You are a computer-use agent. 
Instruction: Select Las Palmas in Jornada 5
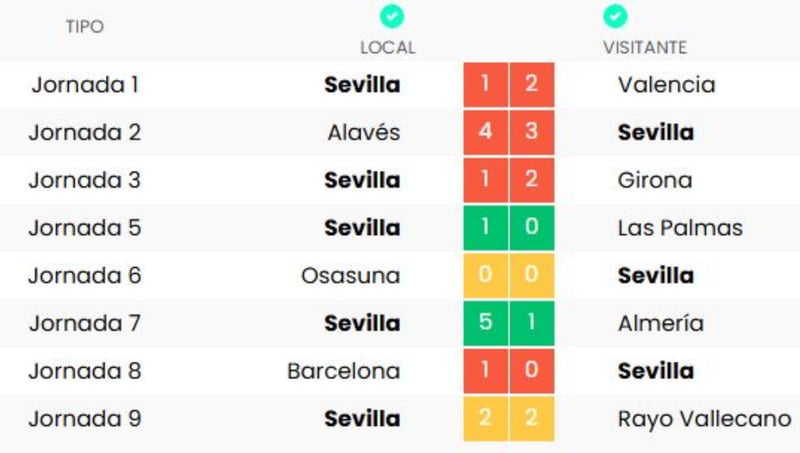pos(680,228)
